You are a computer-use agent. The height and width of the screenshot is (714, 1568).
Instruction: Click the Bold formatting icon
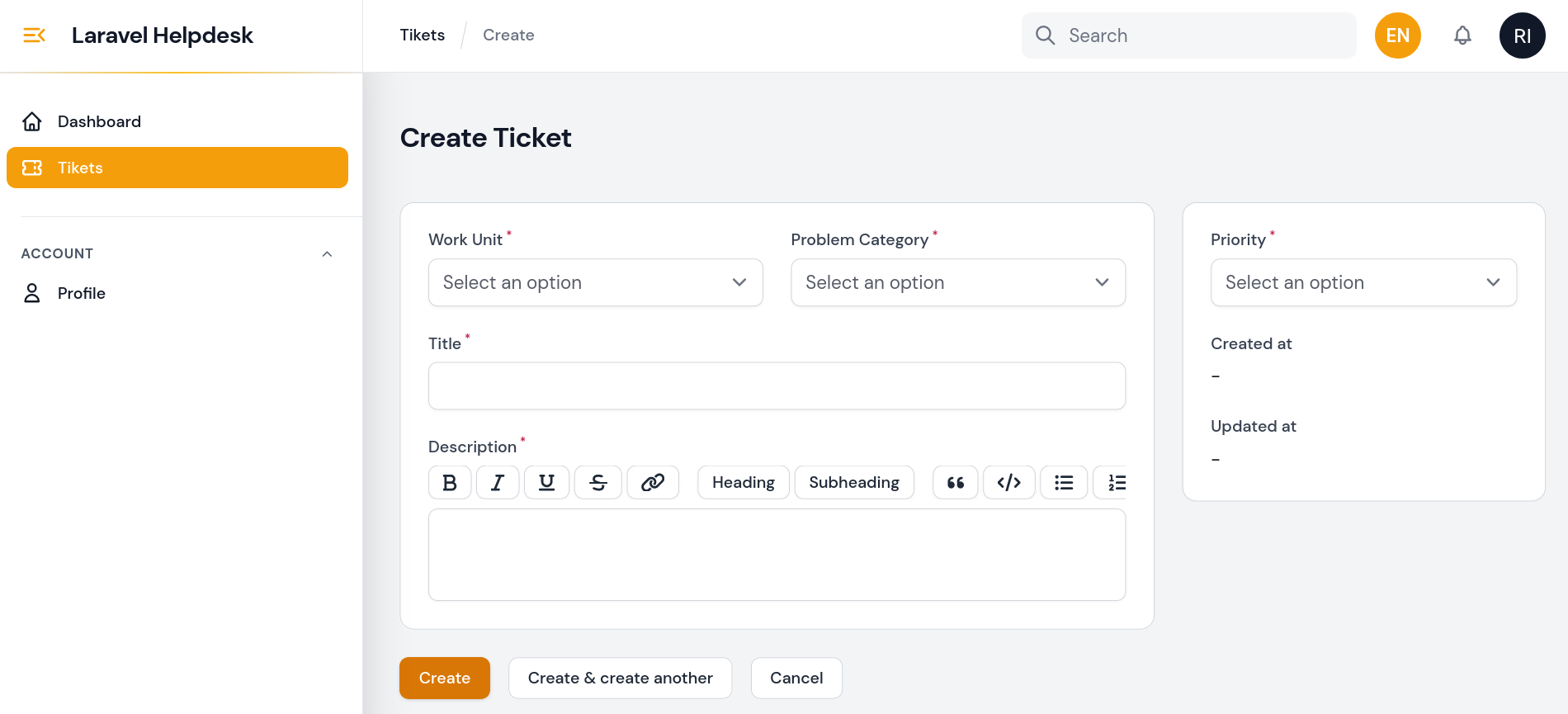click(x=450, y=483)
